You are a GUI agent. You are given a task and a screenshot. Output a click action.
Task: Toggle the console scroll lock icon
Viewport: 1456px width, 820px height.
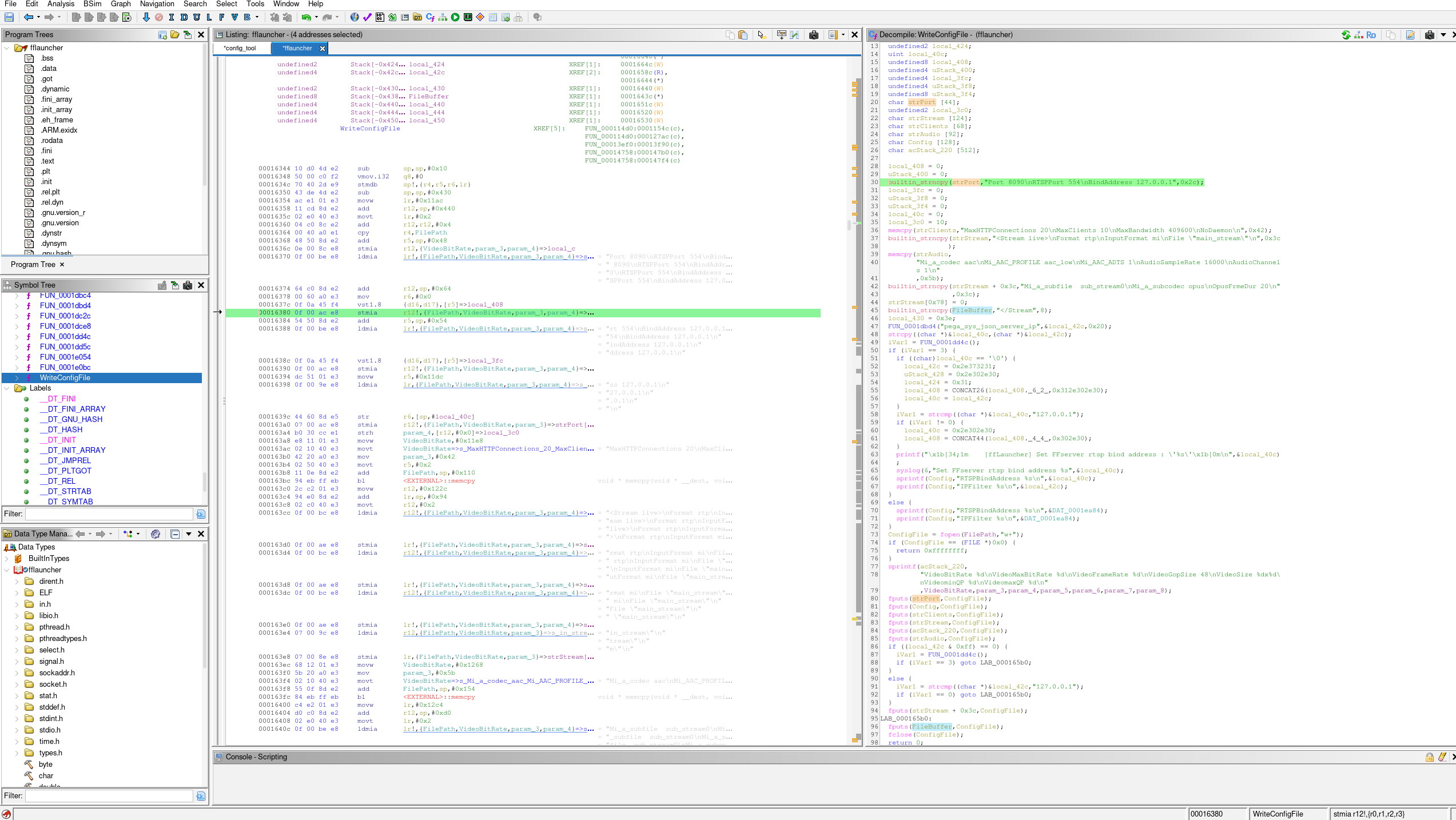point(1430,757)
